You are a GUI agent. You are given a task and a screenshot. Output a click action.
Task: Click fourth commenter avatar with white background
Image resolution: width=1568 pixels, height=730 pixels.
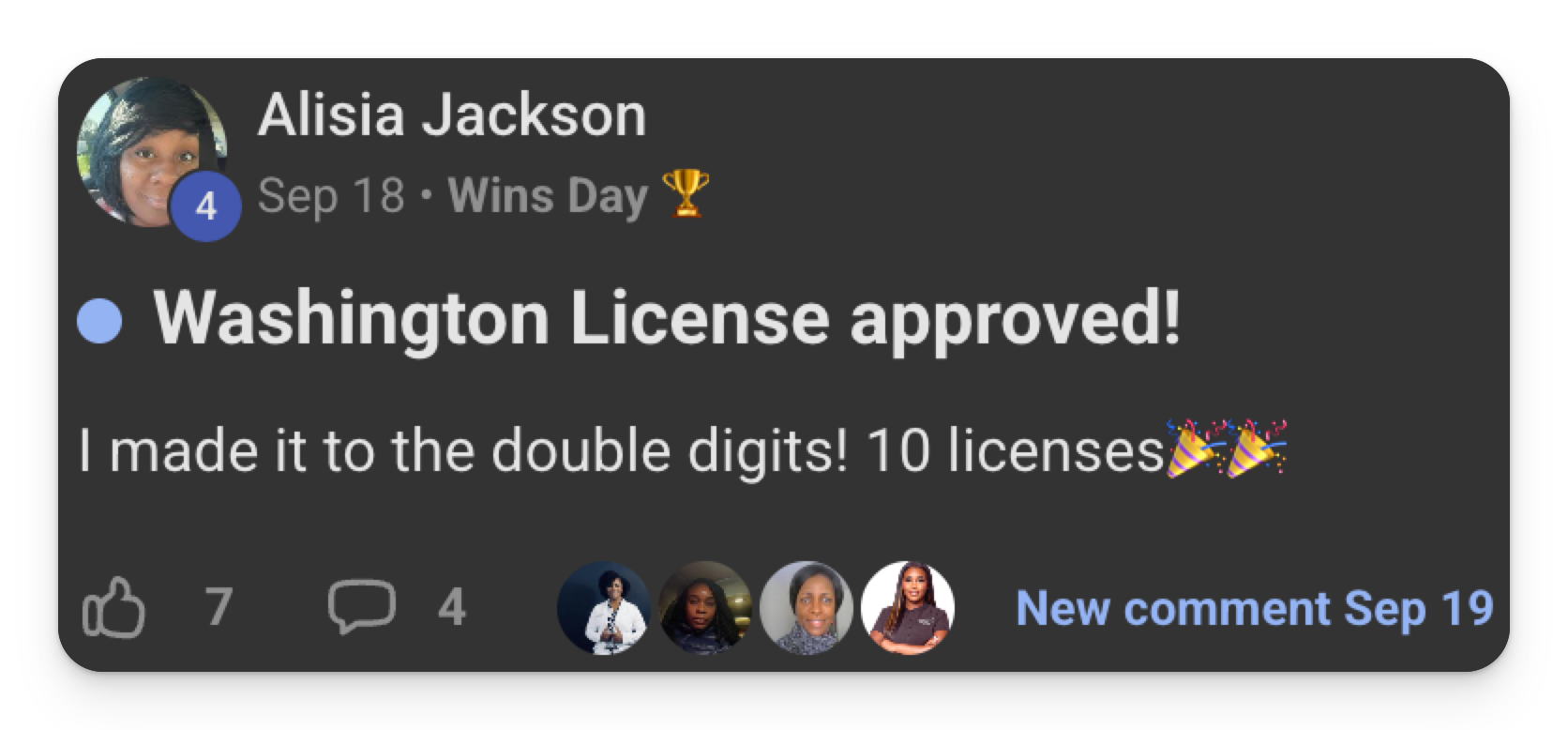point(908,608)
